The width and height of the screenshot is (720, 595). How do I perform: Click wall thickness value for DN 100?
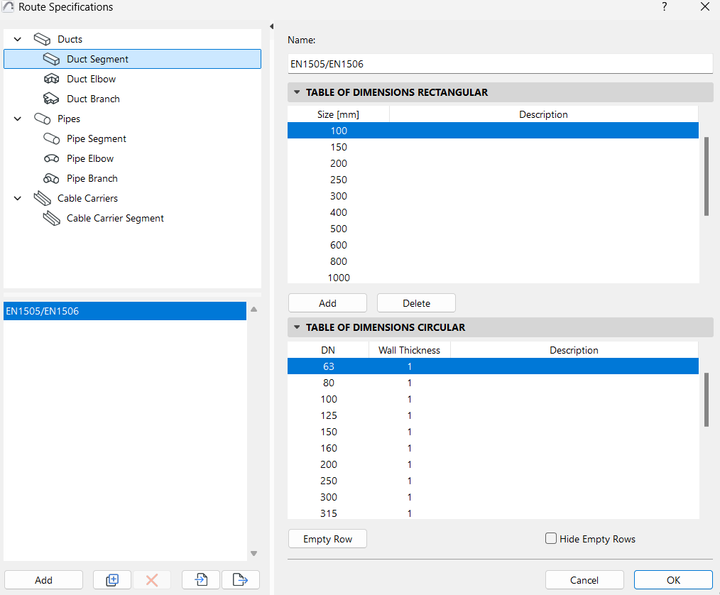(x=409, y=399)
